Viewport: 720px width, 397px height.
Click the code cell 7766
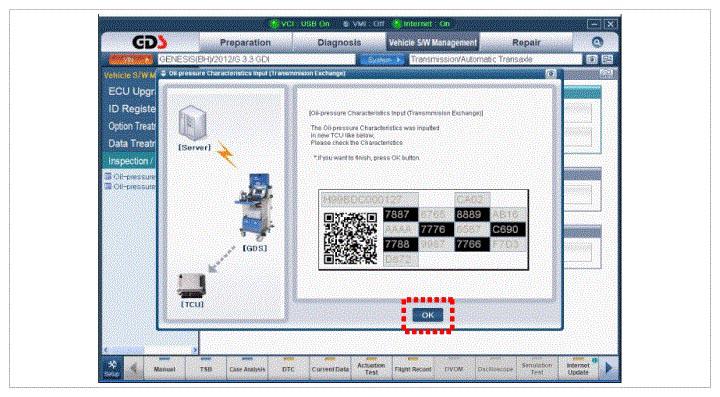click(472, 244)
